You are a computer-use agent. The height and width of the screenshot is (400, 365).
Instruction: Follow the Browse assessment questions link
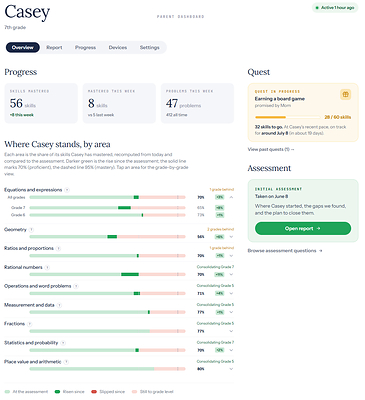click(285, 251)
